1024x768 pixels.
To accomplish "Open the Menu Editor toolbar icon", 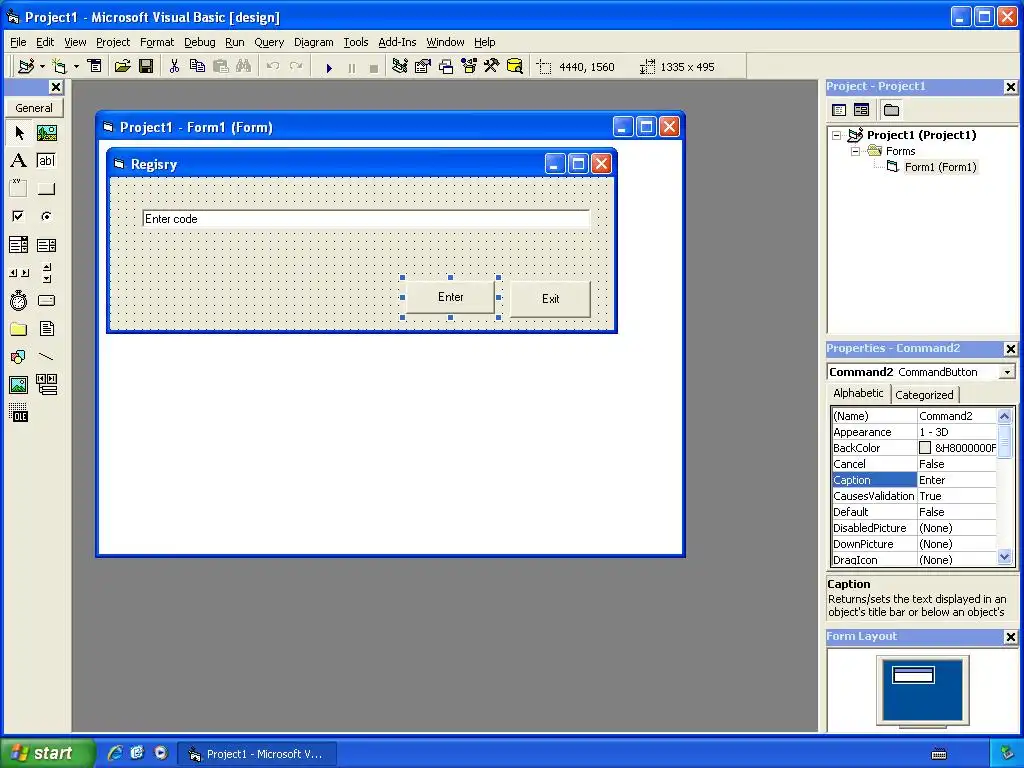I will pos(95,67).
